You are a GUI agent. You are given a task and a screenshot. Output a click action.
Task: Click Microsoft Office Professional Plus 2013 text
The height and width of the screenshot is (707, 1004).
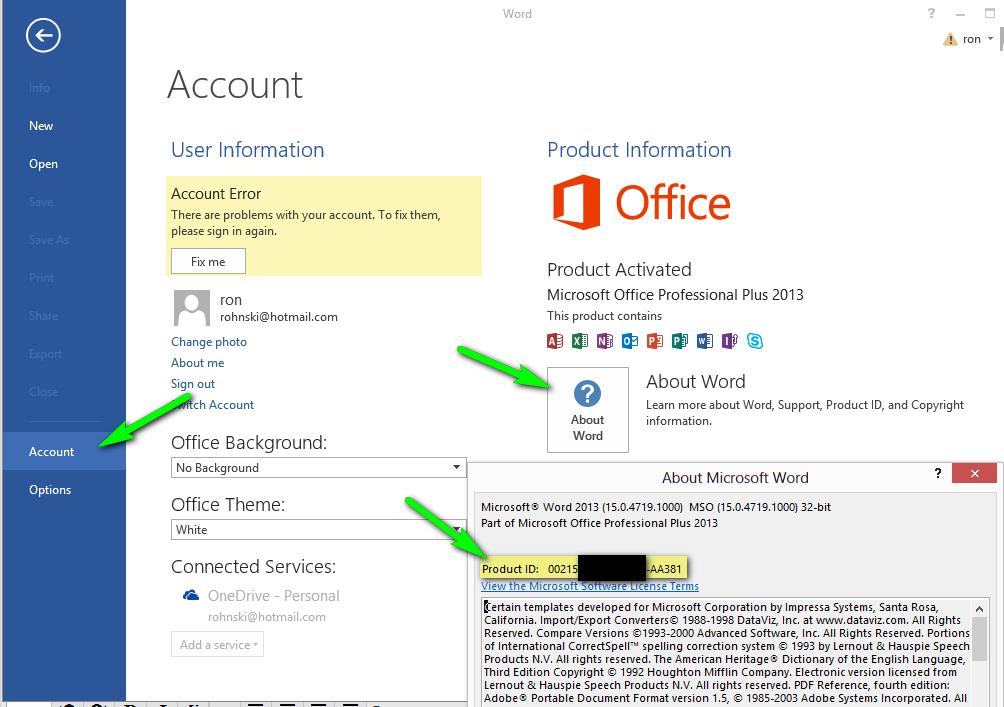point(675,295)
